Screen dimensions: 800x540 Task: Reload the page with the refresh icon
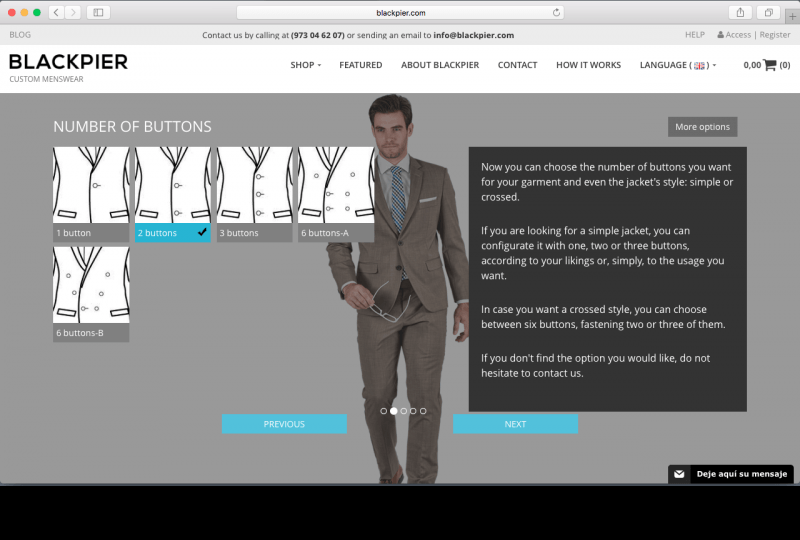[556, 12]
